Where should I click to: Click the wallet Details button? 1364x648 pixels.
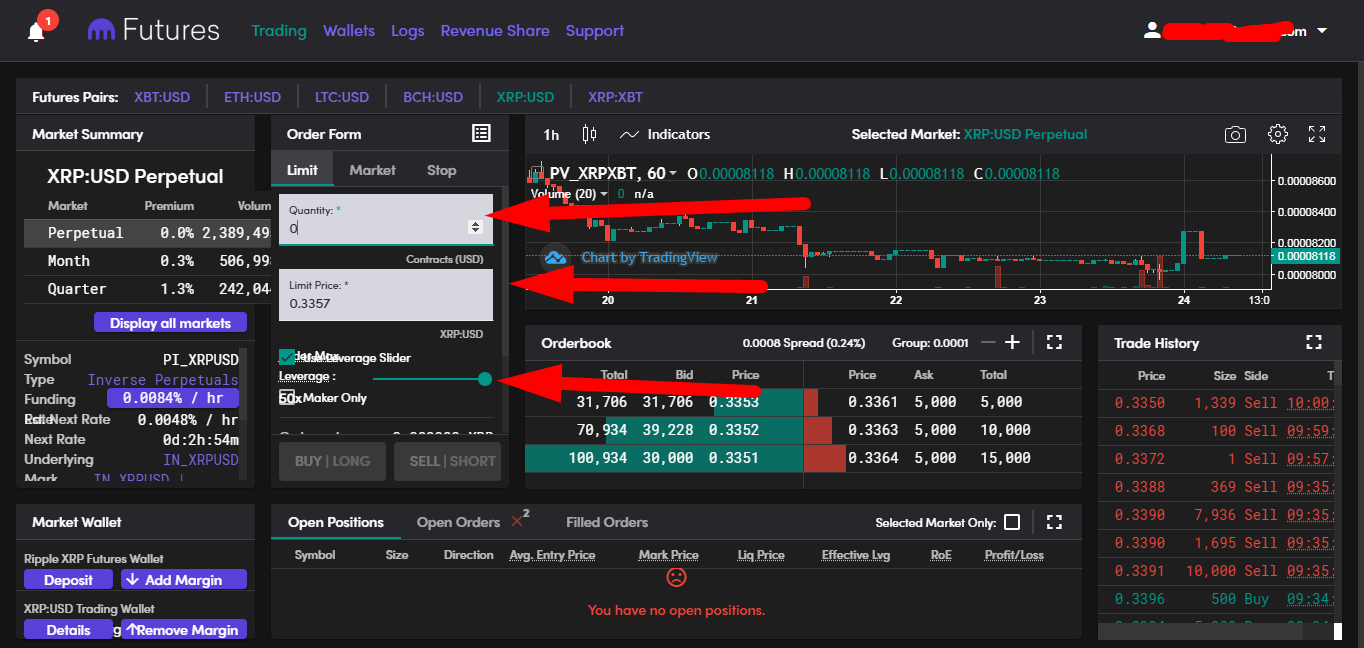click(x=68, y=630)
